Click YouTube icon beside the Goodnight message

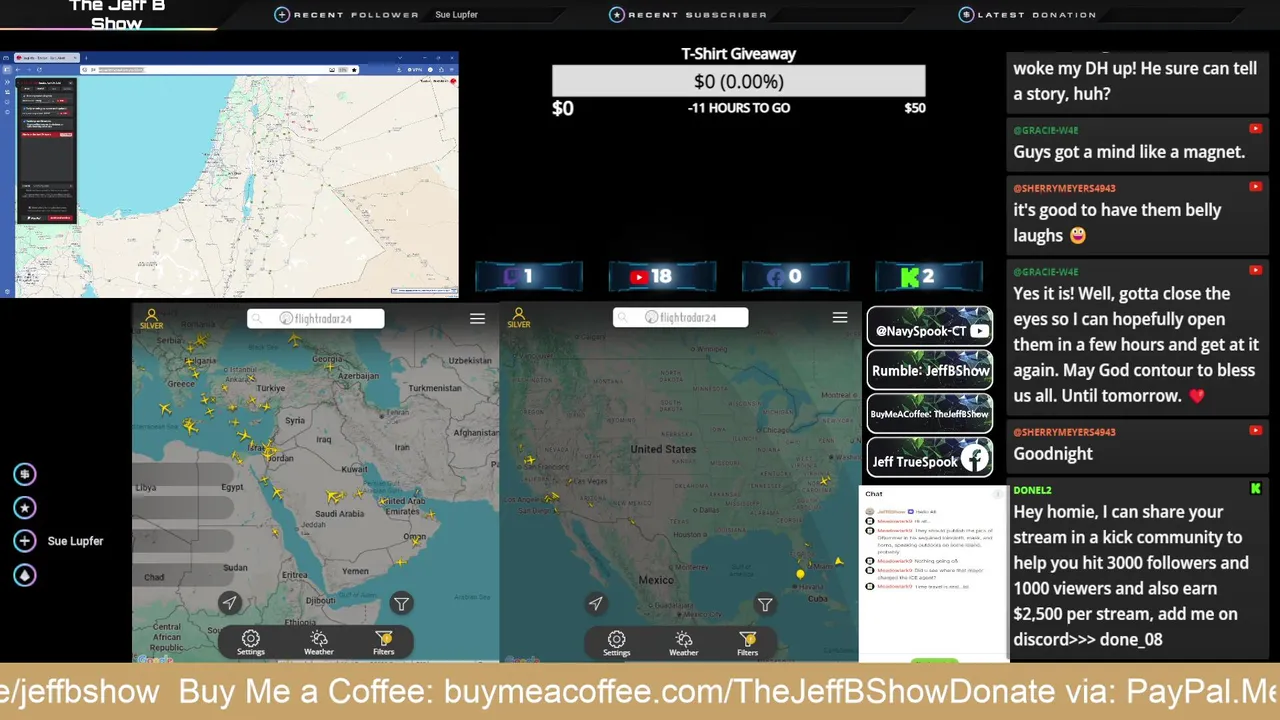[1255, 431]
